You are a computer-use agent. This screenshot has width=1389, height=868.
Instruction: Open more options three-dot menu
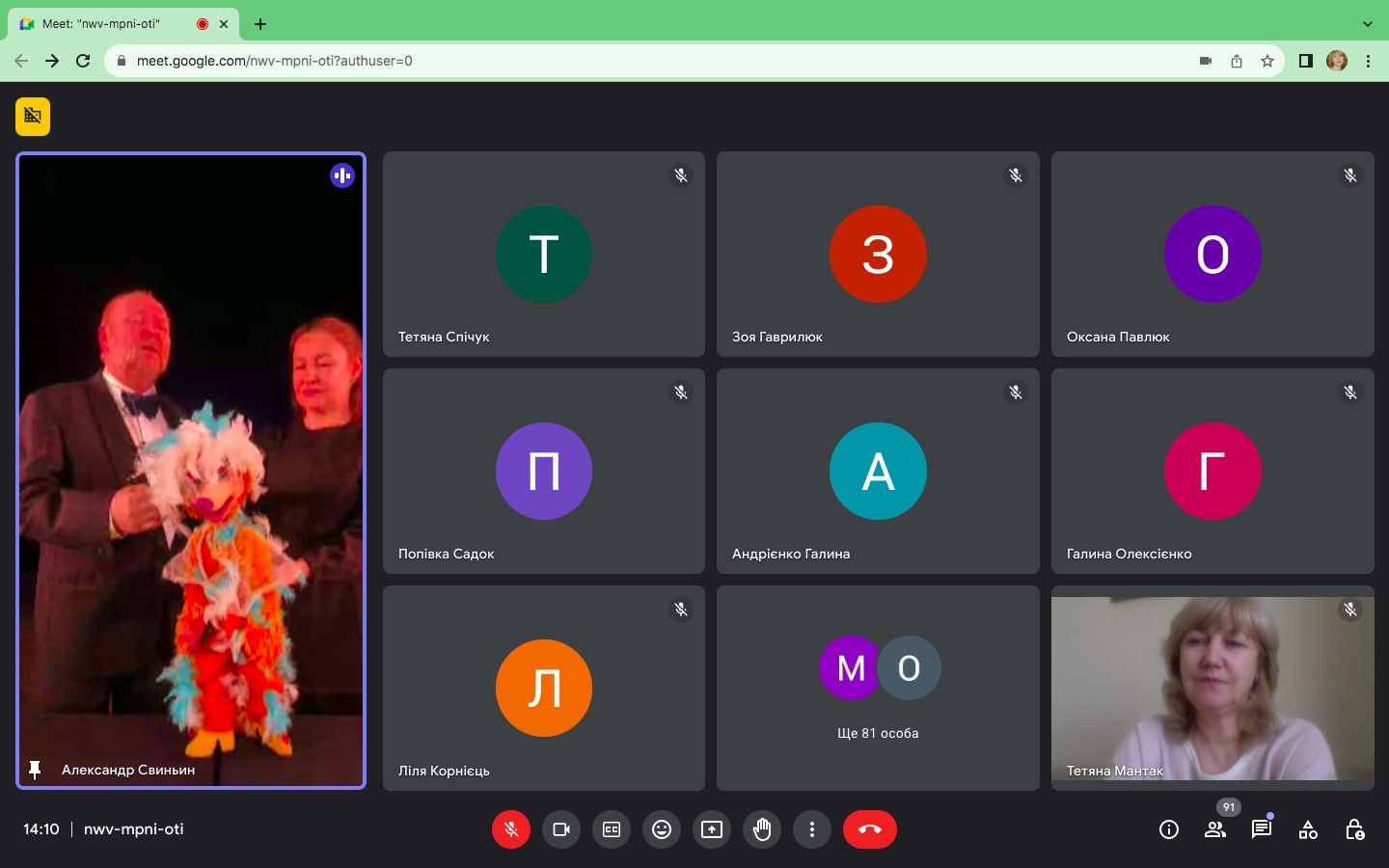(812, 829)
